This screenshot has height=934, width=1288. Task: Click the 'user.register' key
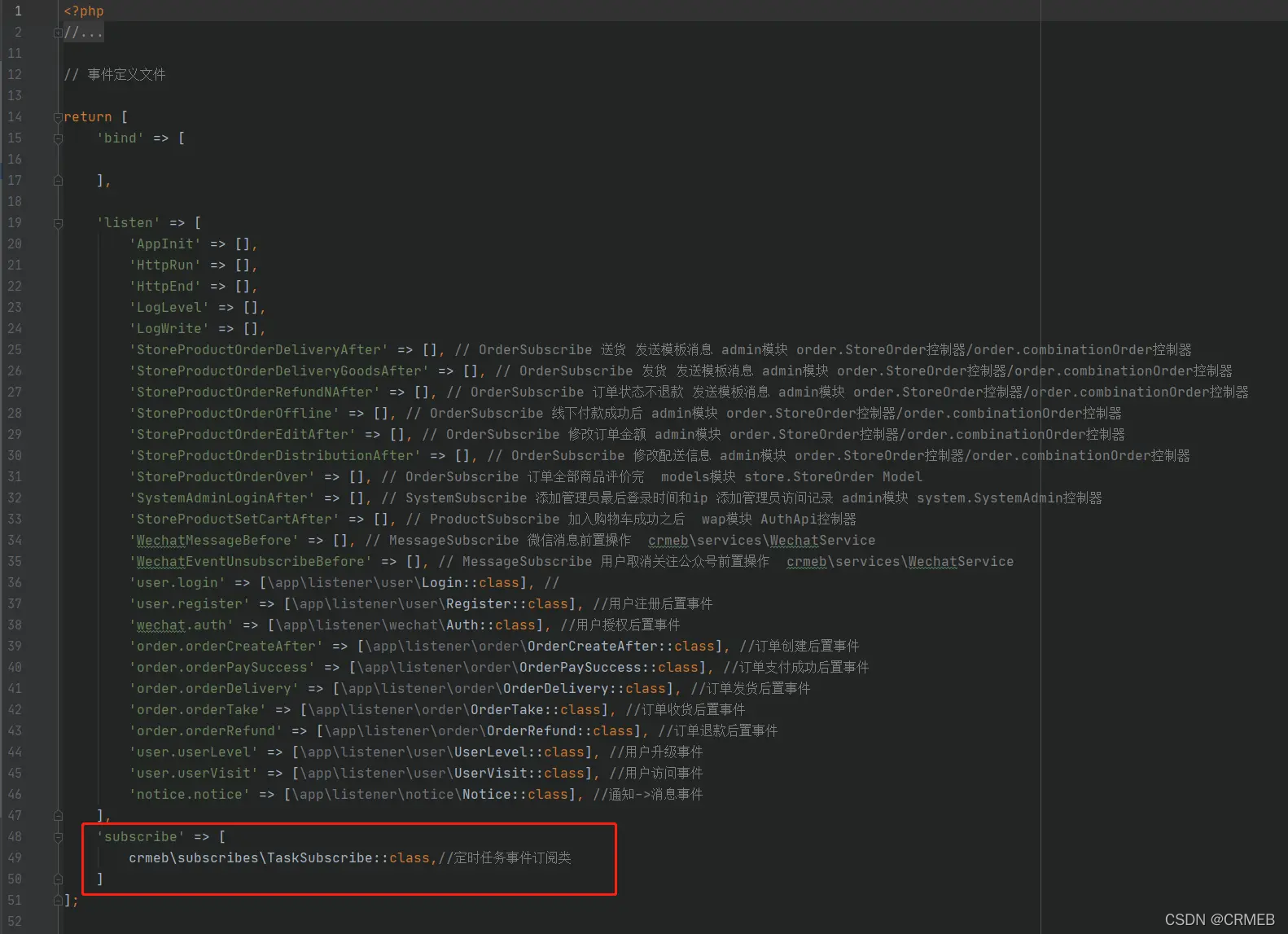coord(190,604)
